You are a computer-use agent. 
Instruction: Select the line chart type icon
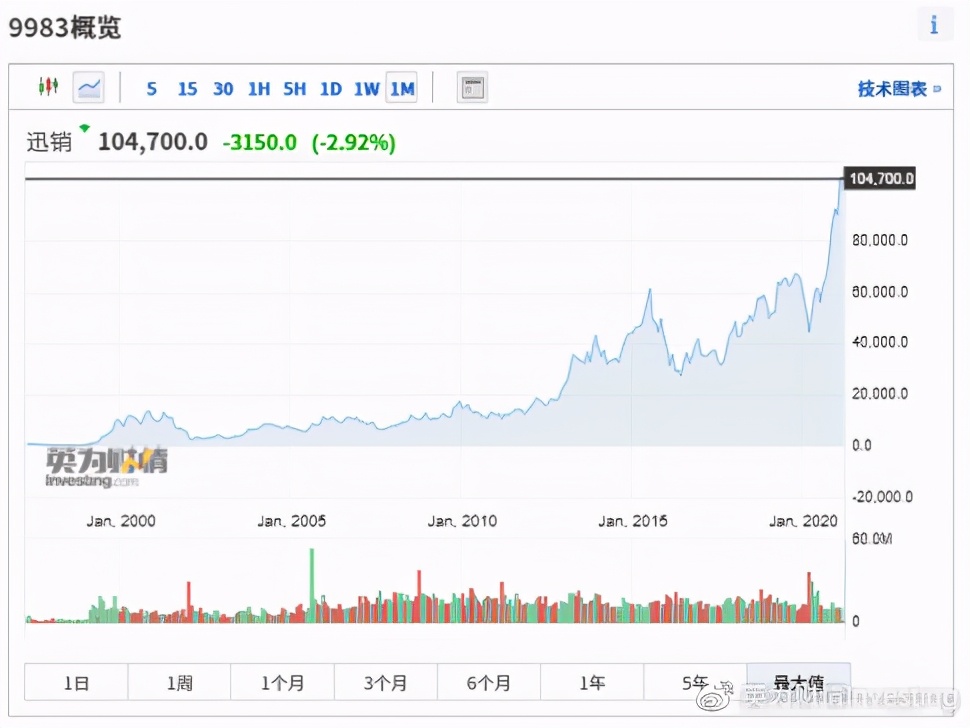tap(88, 88)
